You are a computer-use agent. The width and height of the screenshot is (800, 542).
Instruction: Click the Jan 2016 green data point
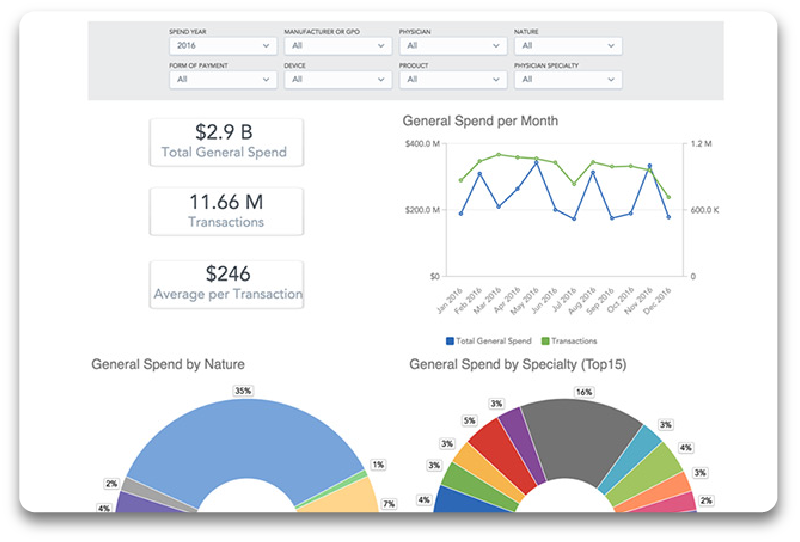[461, 180]
